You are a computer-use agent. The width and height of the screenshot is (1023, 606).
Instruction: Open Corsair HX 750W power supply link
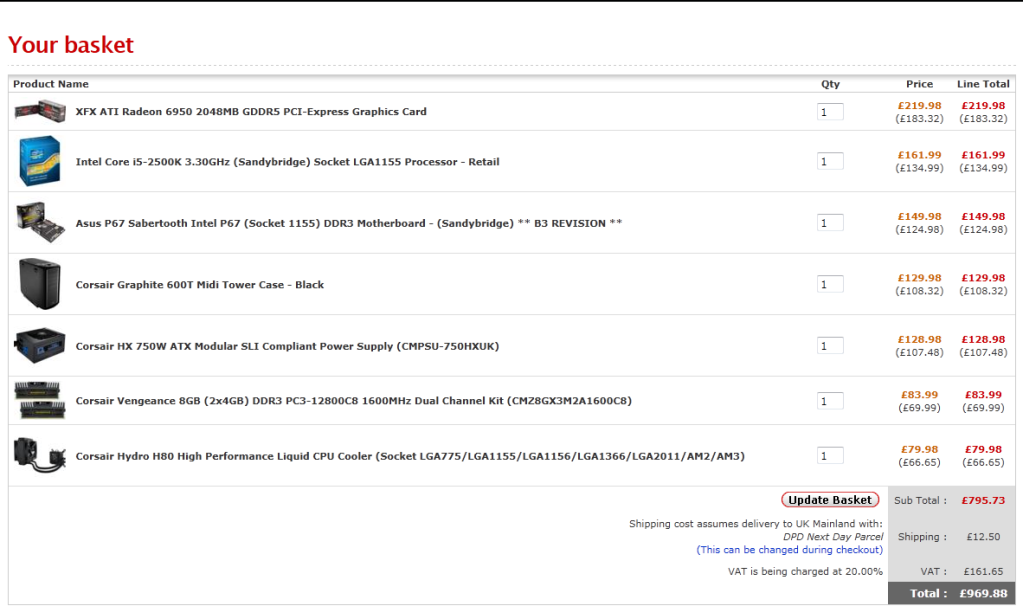tap(287, 346)
